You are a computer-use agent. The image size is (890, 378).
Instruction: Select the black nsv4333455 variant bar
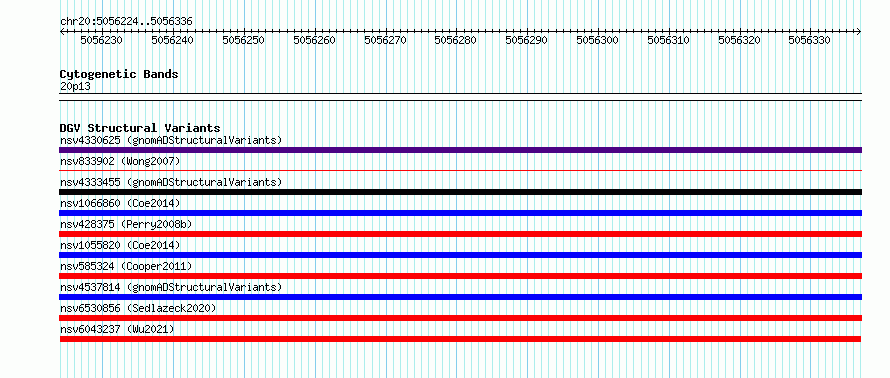[x=460, y=192]
